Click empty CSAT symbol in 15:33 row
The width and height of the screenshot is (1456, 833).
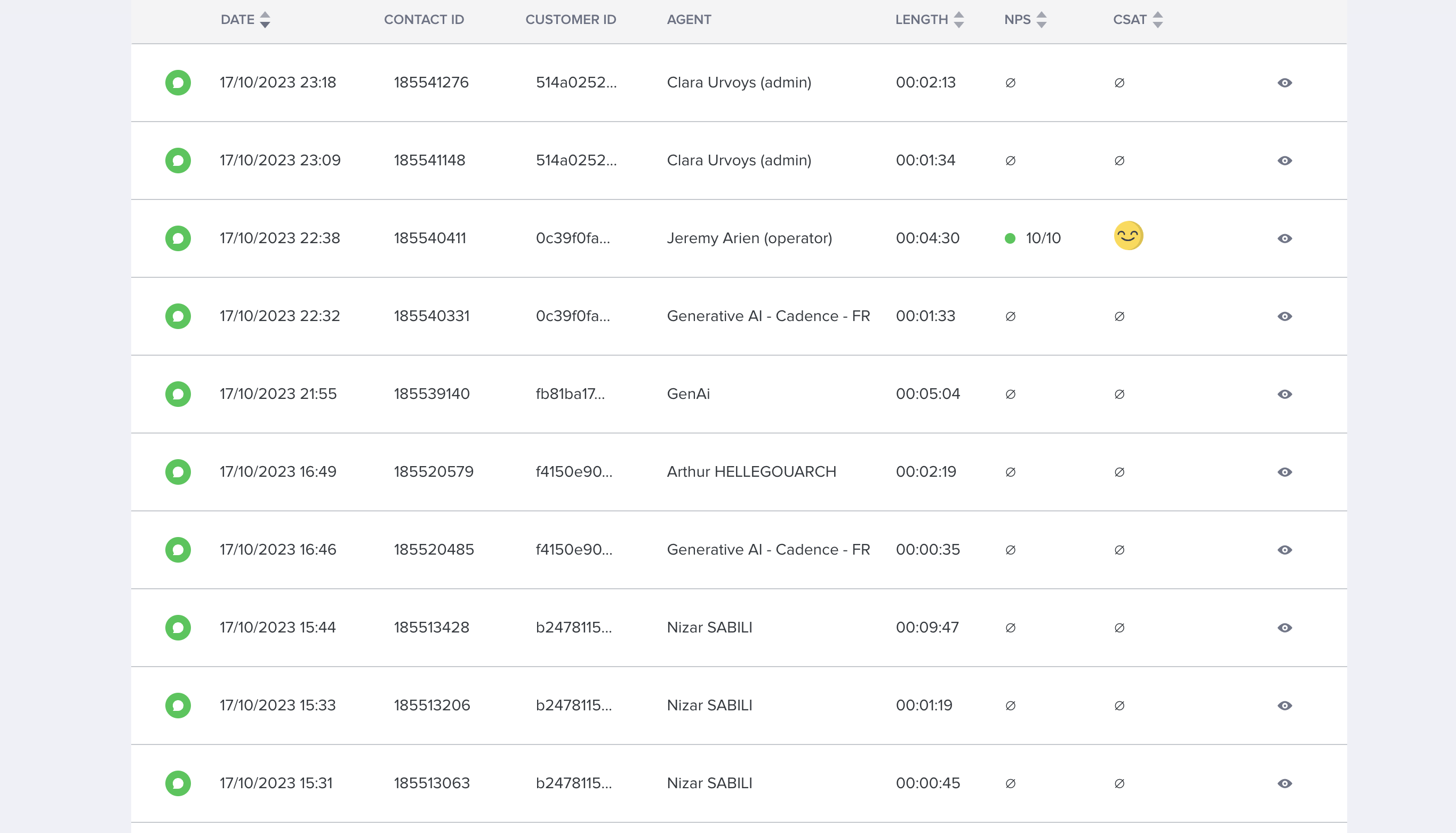(1119, 706)
